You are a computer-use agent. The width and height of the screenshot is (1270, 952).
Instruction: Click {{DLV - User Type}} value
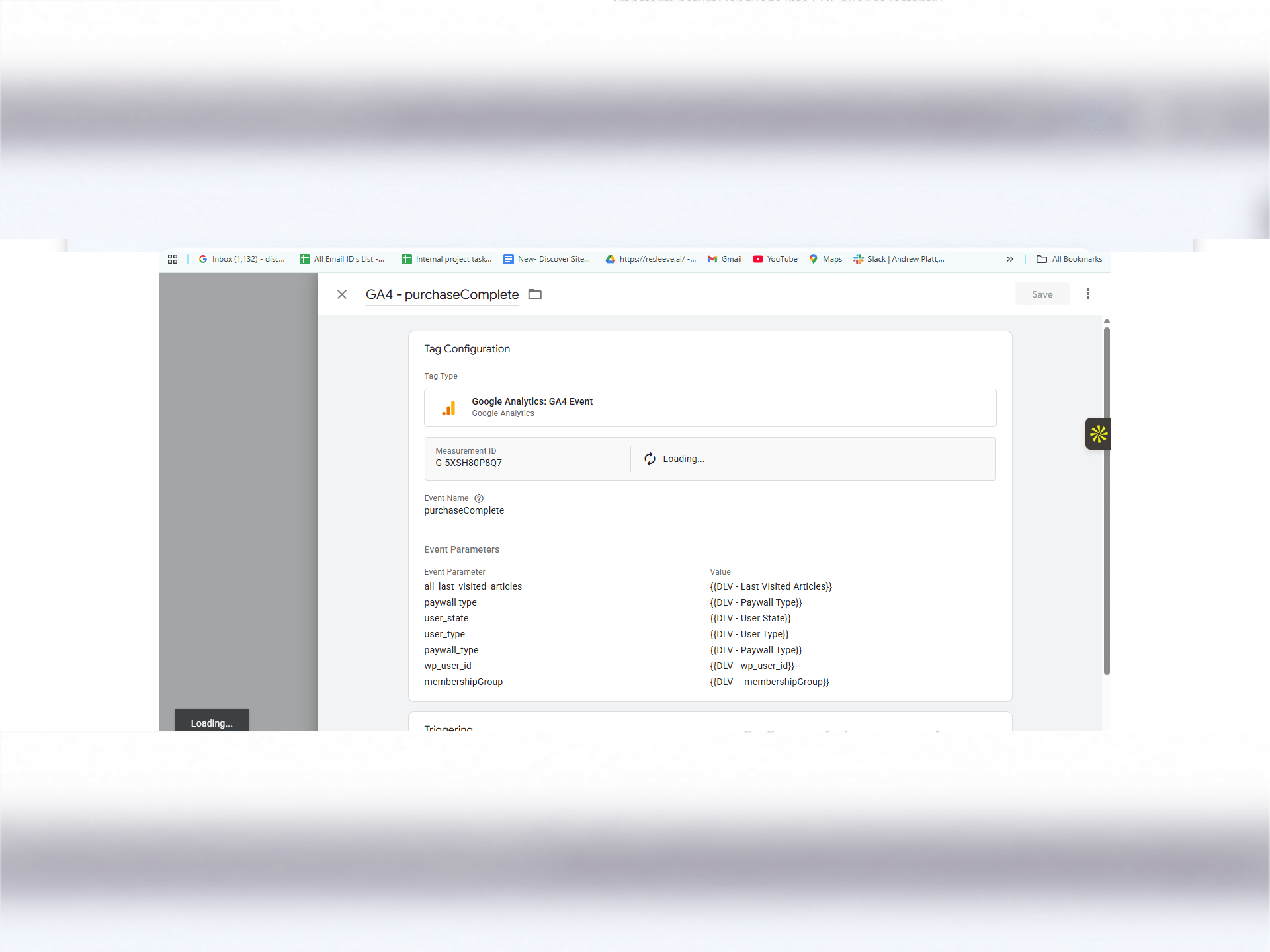[x=749, y=634]
